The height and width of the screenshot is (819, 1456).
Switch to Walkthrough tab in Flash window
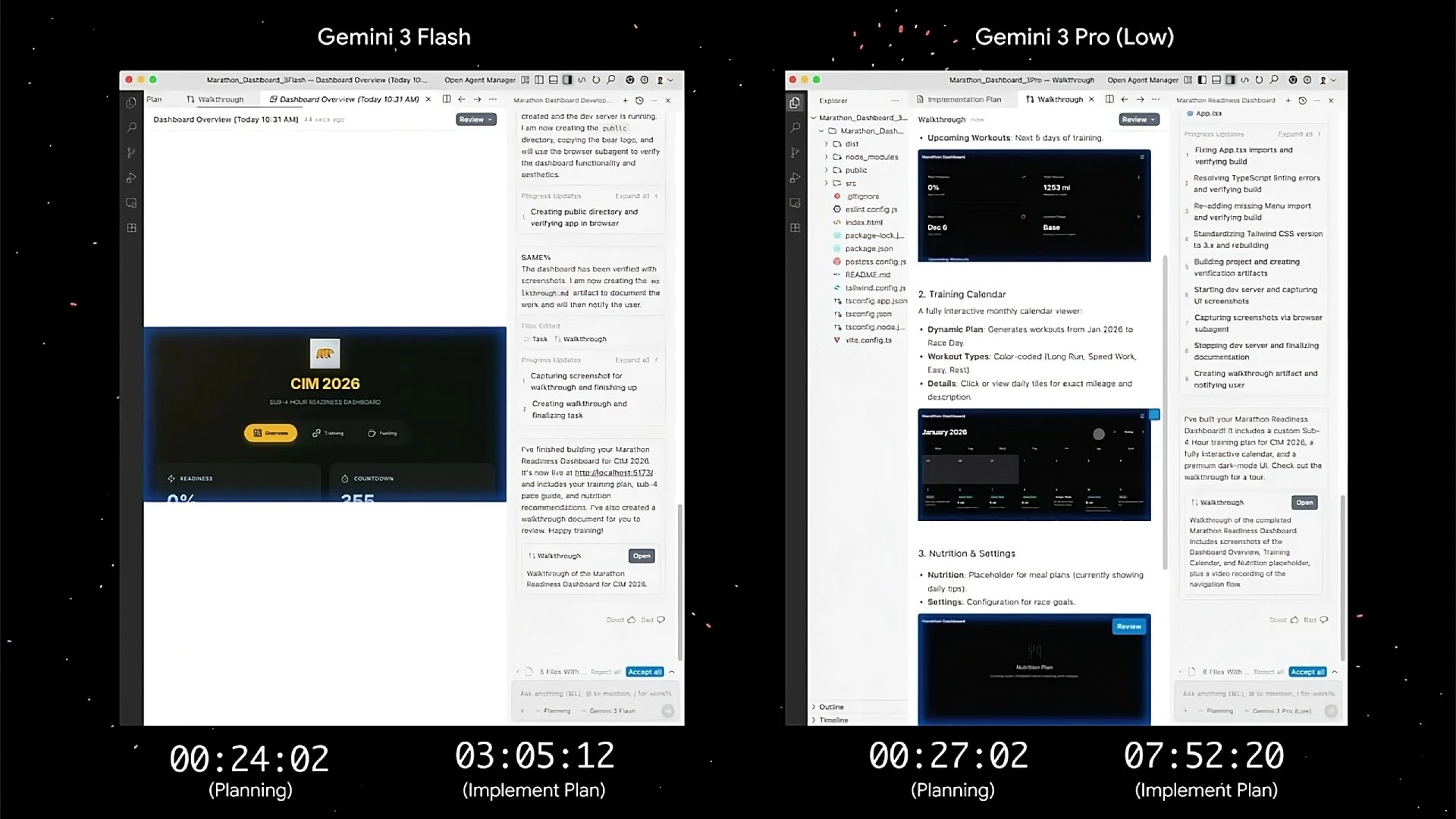coord(220,99)
